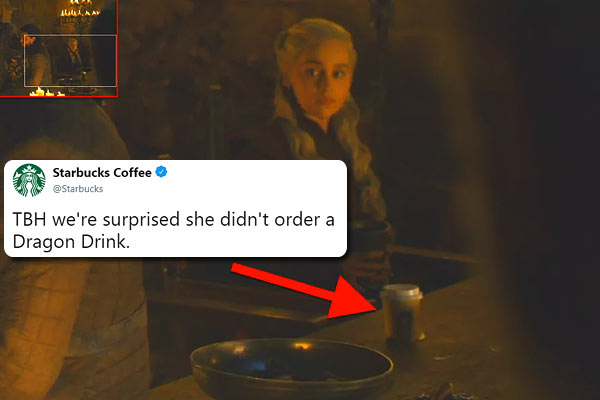Click the white lid of the coffee cup
Screen dimensions: 600x400
[x=402, y=292]
